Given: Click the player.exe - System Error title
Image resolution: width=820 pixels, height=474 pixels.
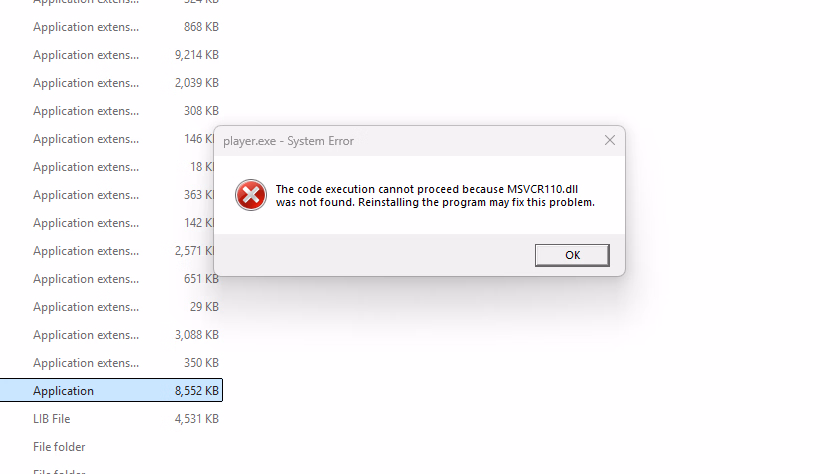Looking at the screenshot, I should pos(289,141).
